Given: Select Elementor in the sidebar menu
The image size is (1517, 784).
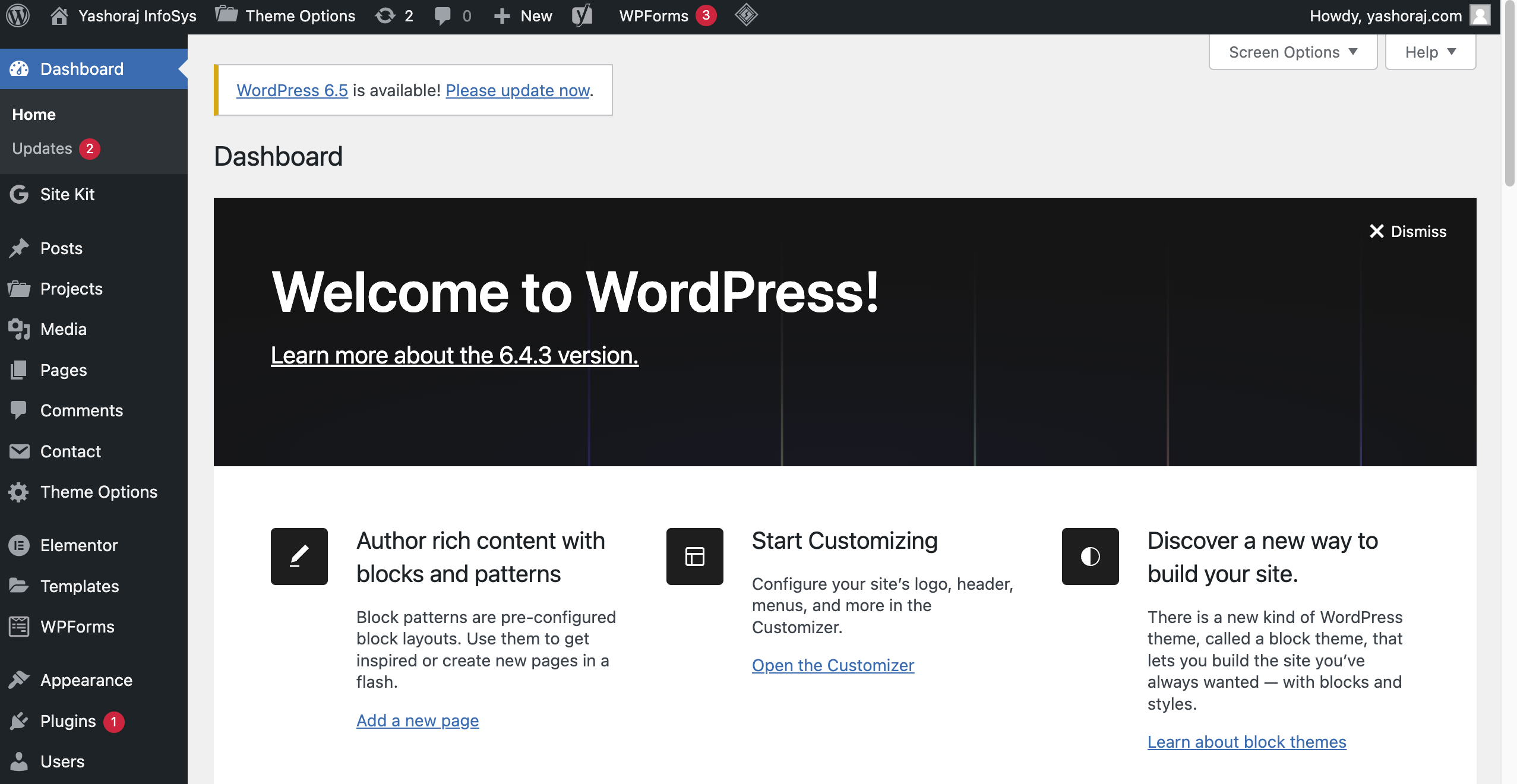Looking at the screenshot, I should pos(79,545).
